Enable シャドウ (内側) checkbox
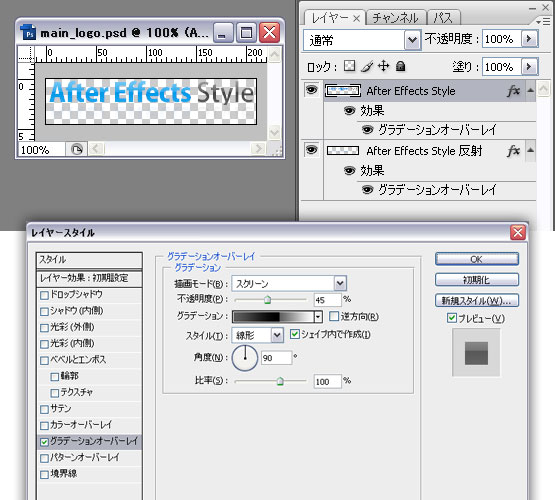Viewport: 555px width, 500px height. pos(44,311)
